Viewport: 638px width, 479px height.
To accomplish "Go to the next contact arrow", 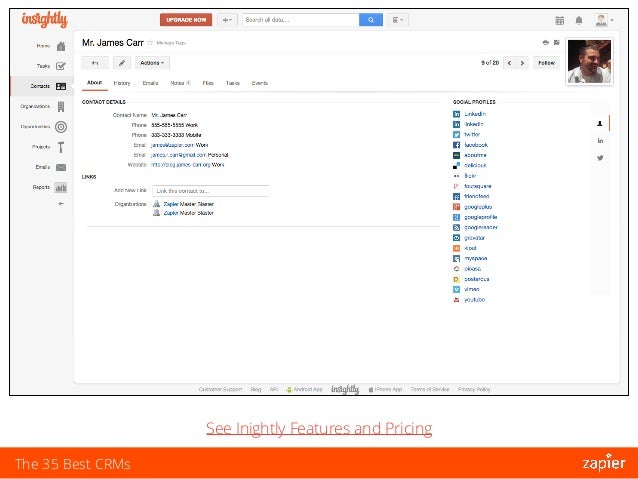I will click(522, 63).
